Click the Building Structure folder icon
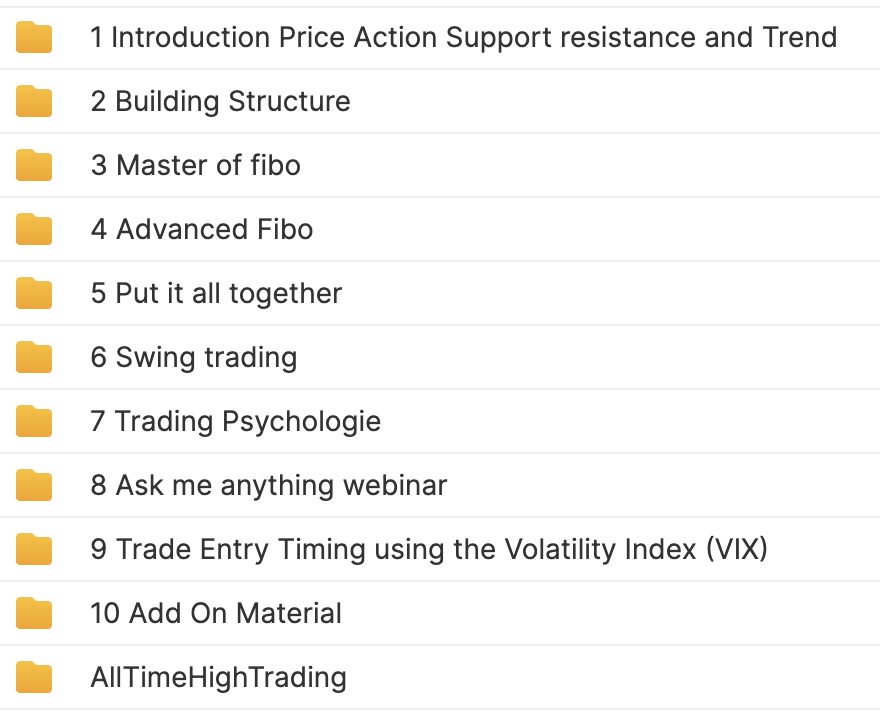Image resolution: width=880 pixels, height=714 pixels. point(34,101)
